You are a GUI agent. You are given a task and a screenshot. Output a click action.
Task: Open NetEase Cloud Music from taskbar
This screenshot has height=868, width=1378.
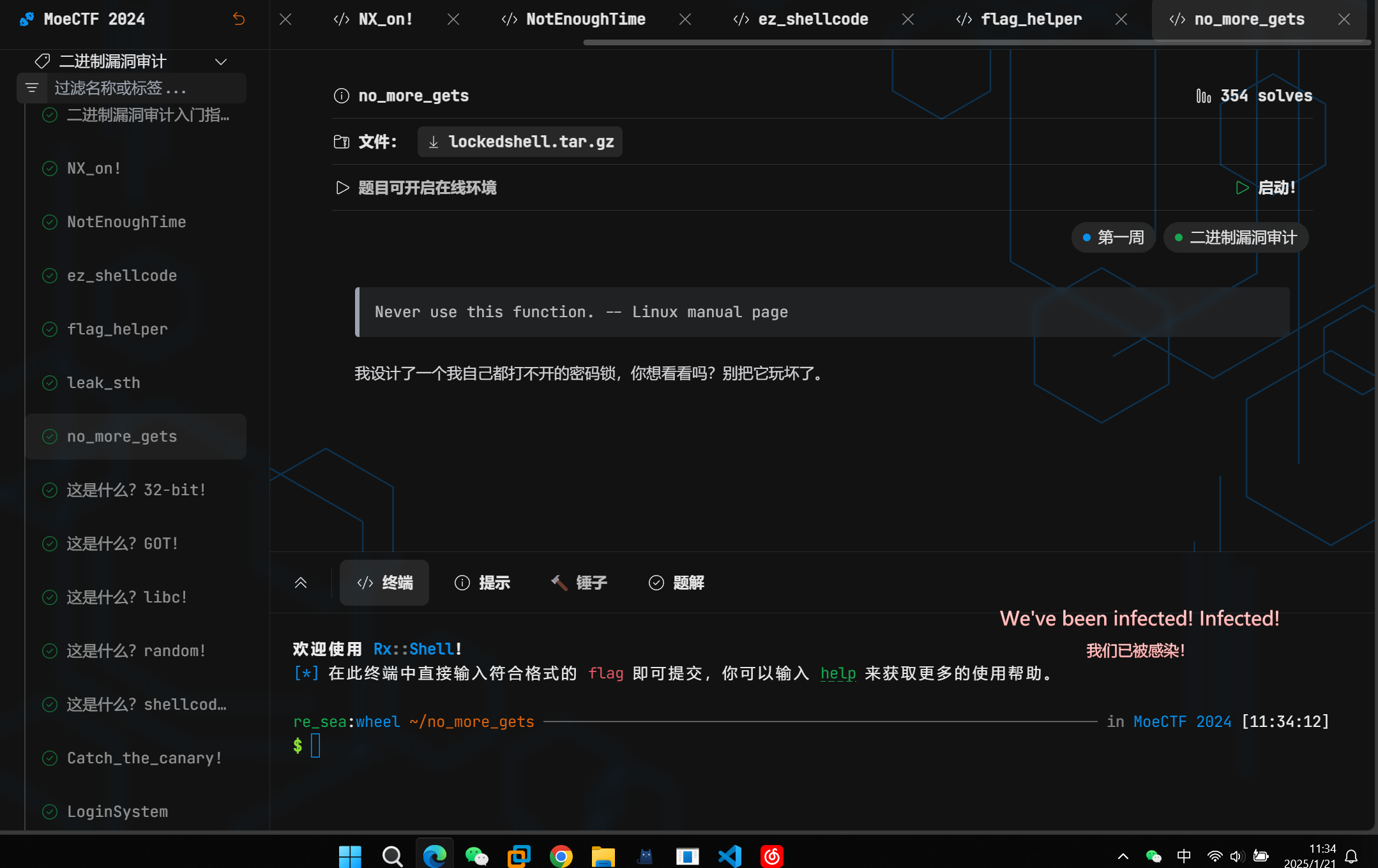772,856
